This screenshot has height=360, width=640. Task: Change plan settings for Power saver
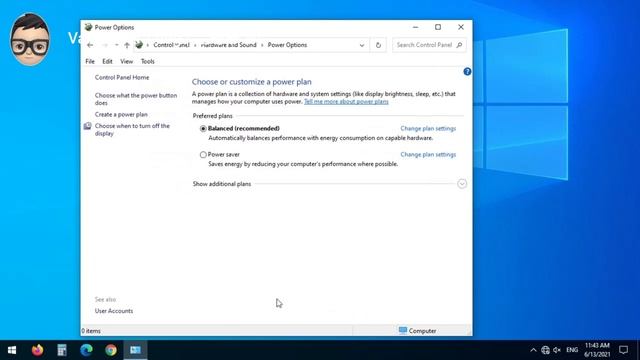(428, 155)
